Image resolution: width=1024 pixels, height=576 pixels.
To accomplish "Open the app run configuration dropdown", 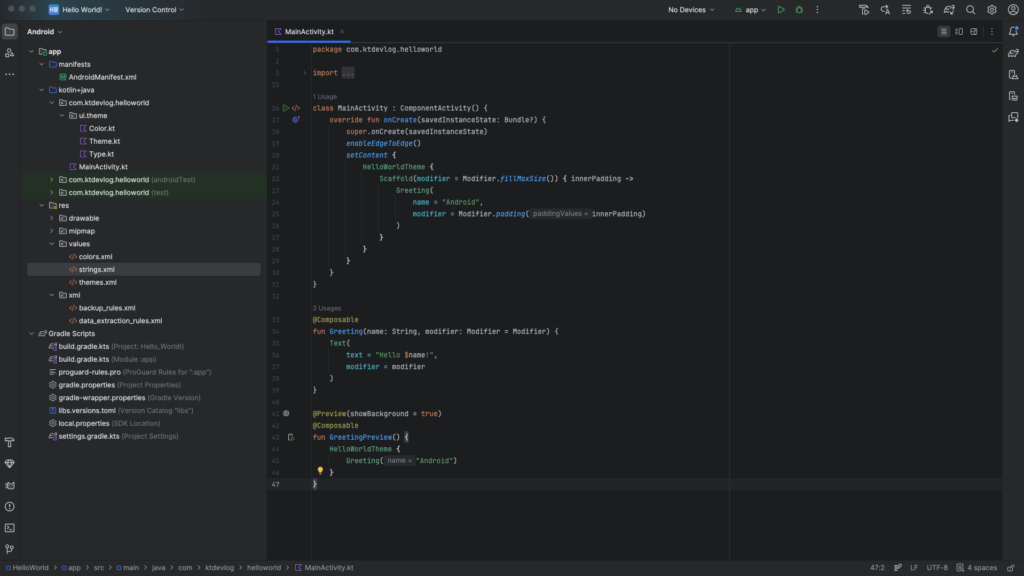I will click(750, 10).
